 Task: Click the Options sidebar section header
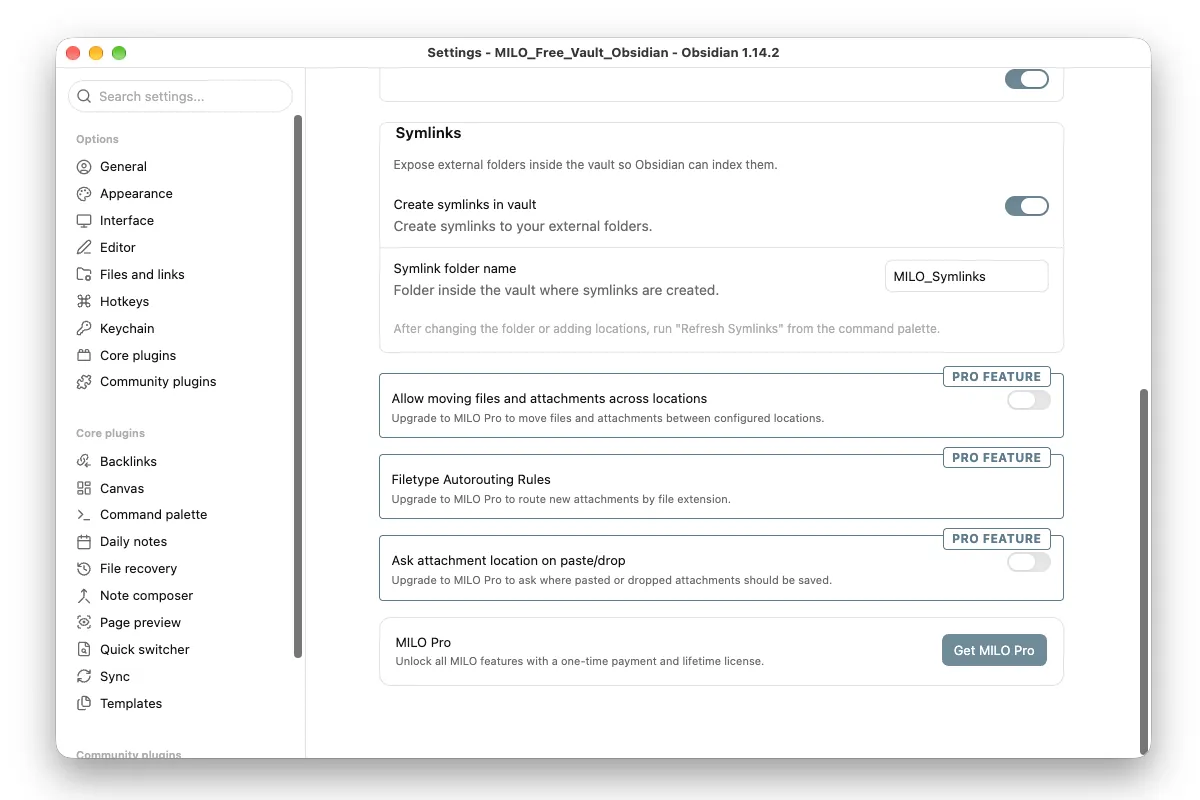pos(97,140)
